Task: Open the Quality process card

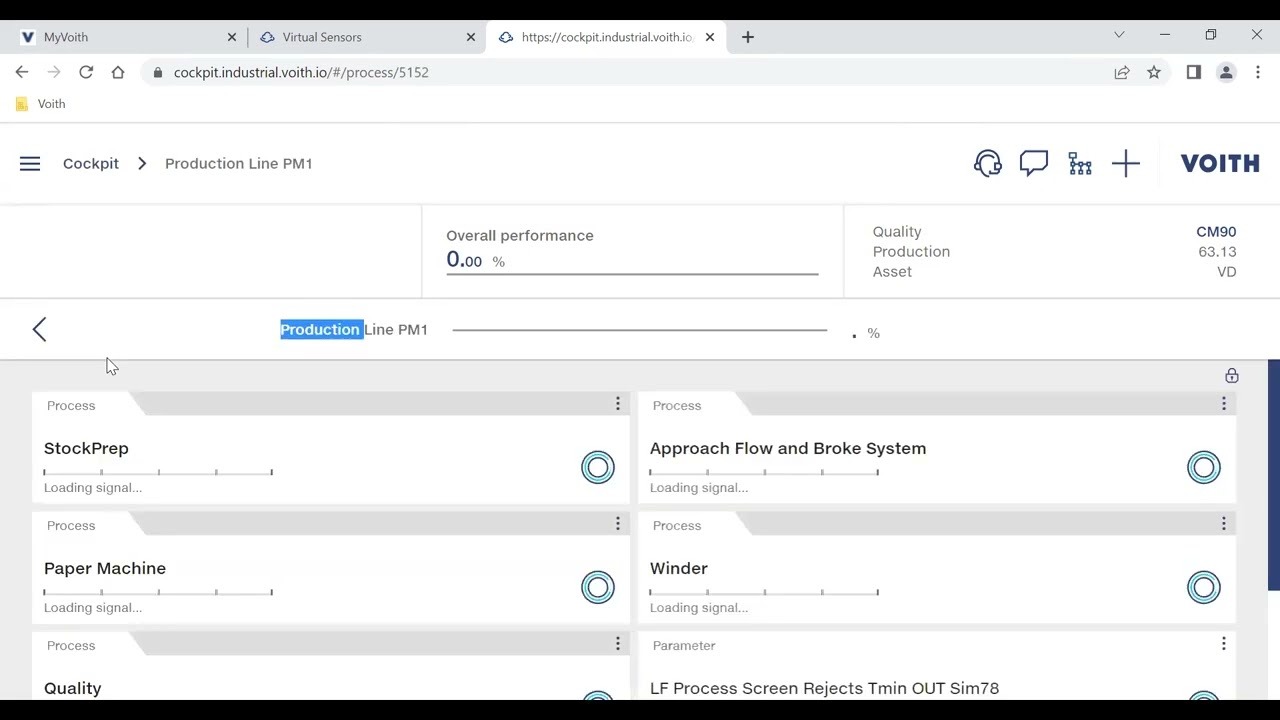Action: pyautogui.click(x=331, y=668)
